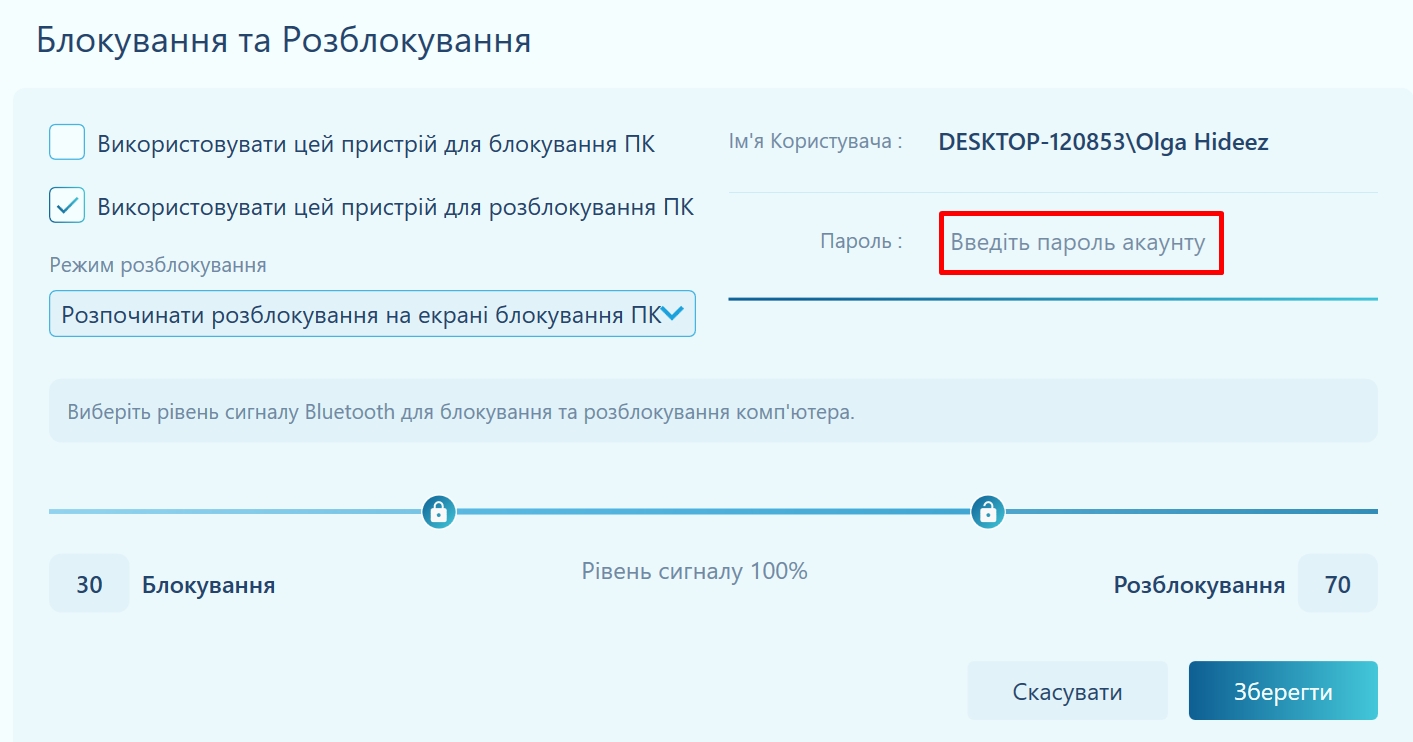Click the 'Рівень сигналу 100%' indicator text
1413x742 pixels.
694,572
